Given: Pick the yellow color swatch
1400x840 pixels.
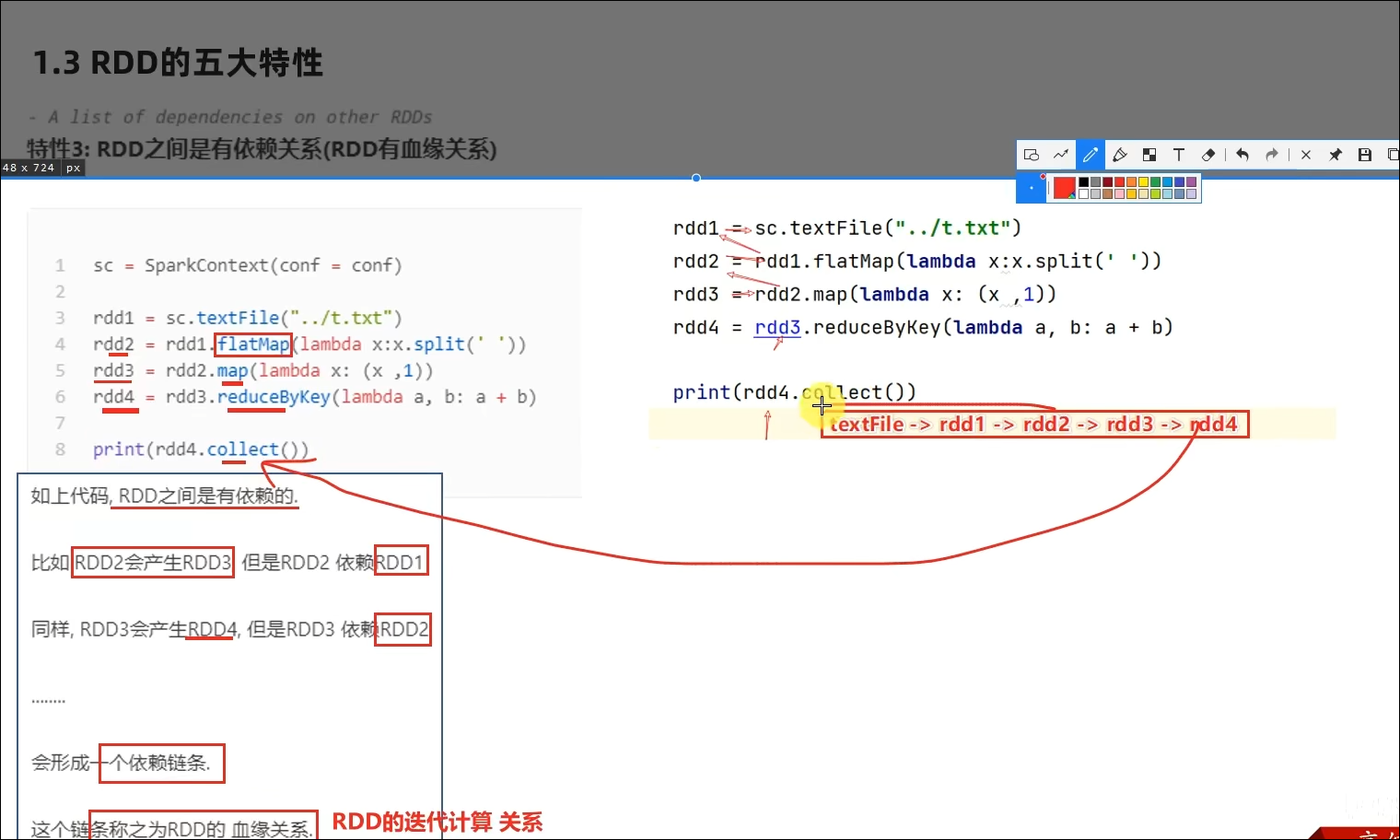Looking at the screenshot, I should tap(1144, 182).
